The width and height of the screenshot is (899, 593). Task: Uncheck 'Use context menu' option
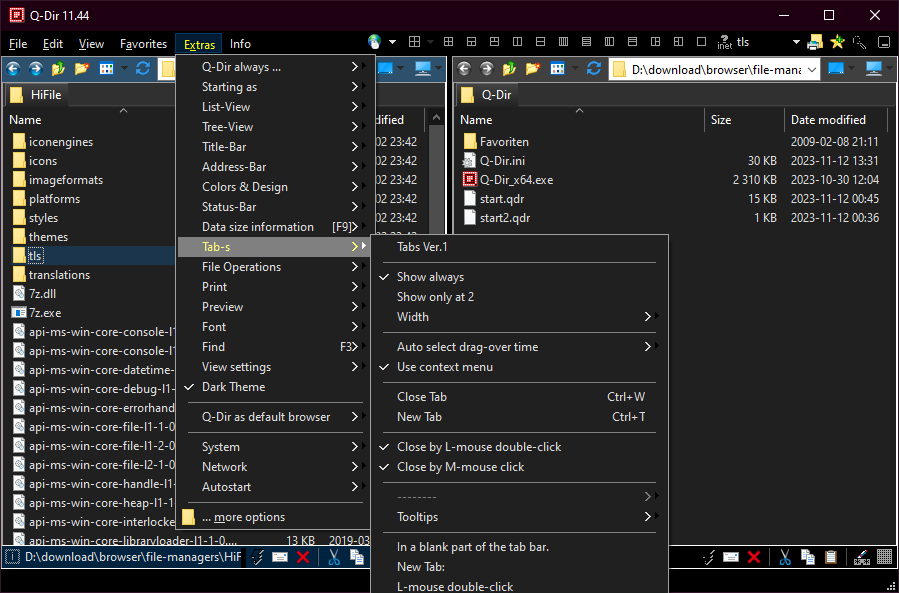click(444, 367)
